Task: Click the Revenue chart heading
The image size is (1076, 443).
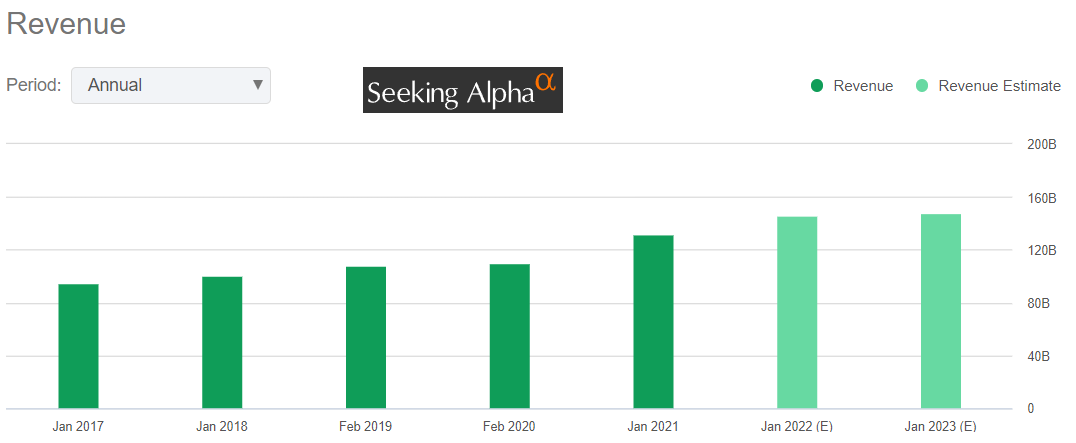Action: point(66,24)
